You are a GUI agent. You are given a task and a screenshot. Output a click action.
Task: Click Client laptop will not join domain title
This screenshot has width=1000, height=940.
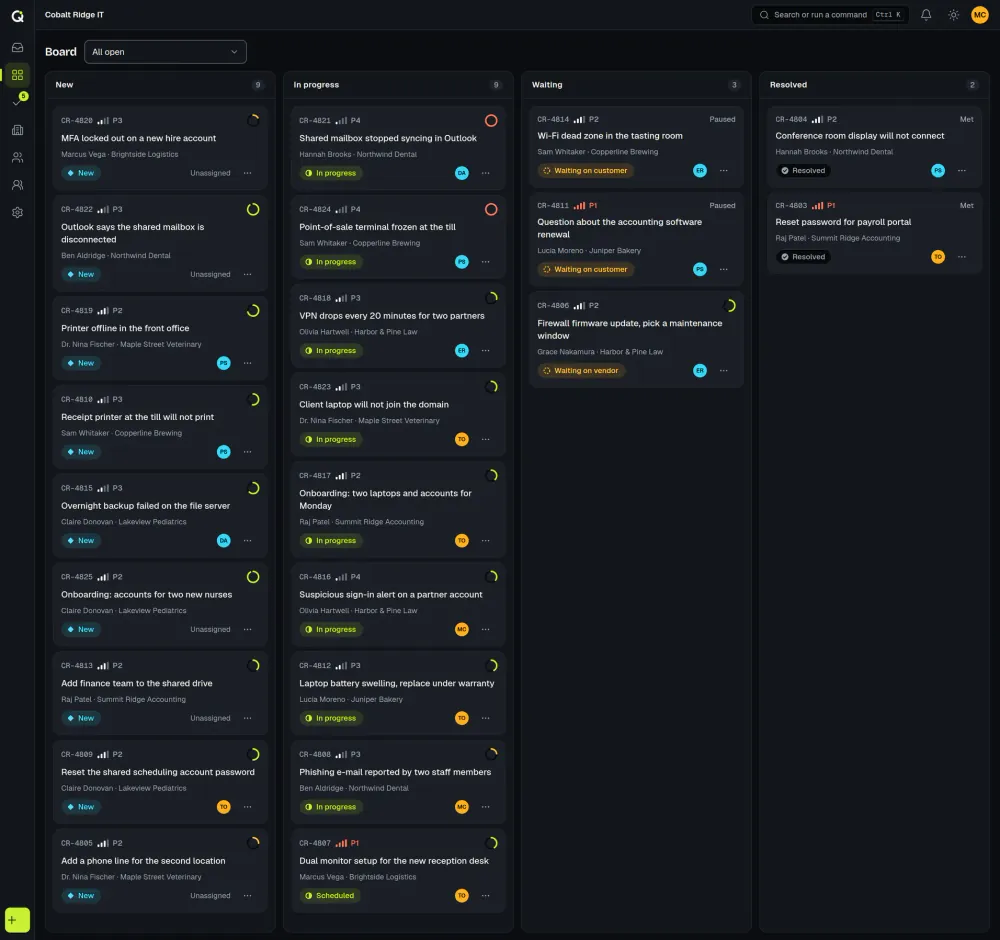point(374,404)
